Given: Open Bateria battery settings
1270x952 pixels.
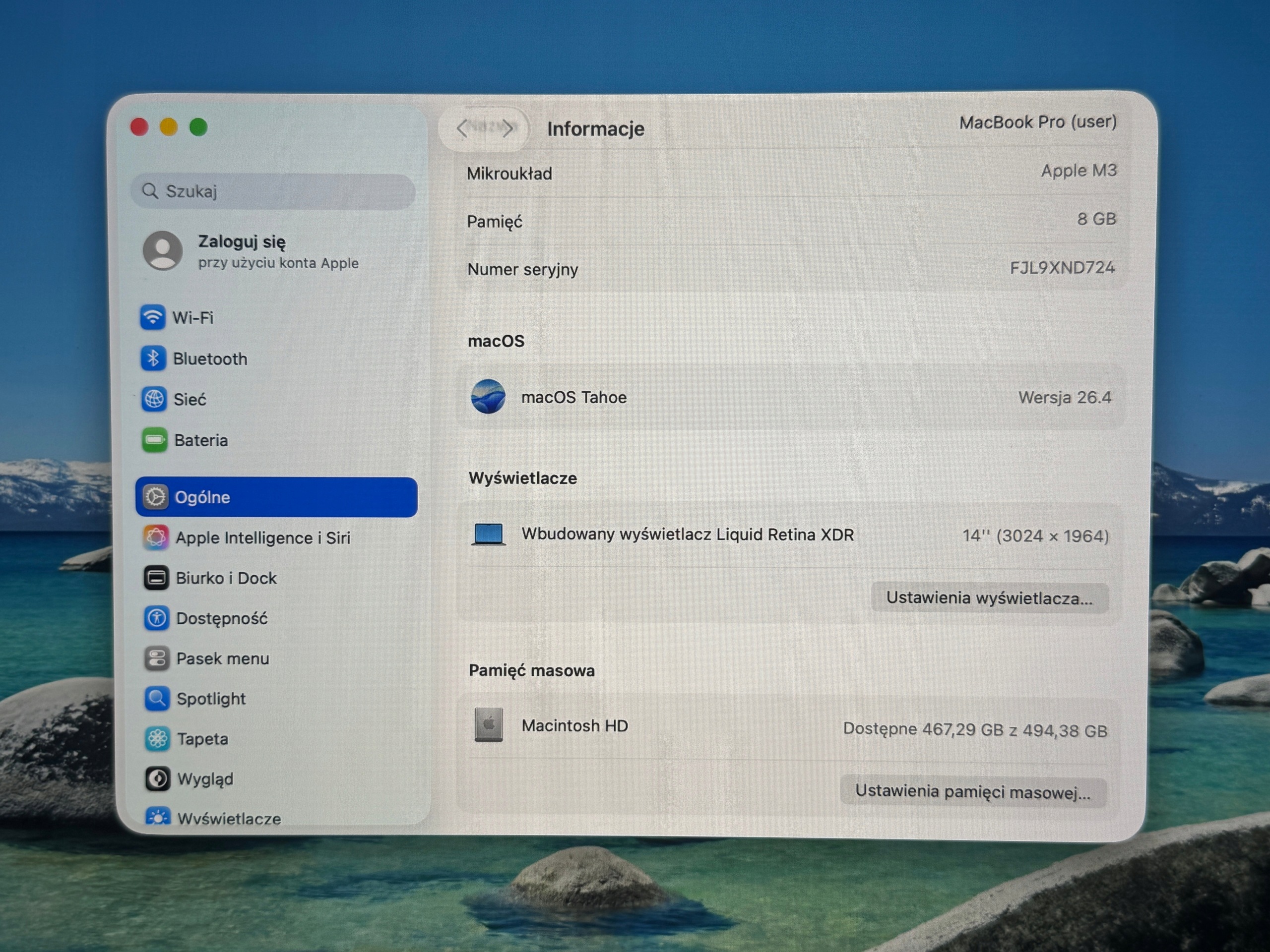Looking at the screenshot, I should coord(185,440).
